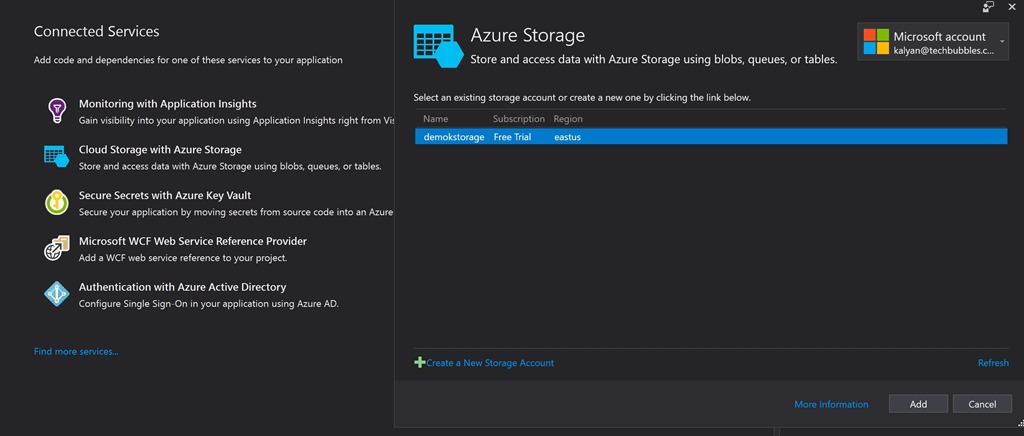Click the Microsoft account logo
The height and width of the screenshot is (436, 1024).
pos(876,42)
